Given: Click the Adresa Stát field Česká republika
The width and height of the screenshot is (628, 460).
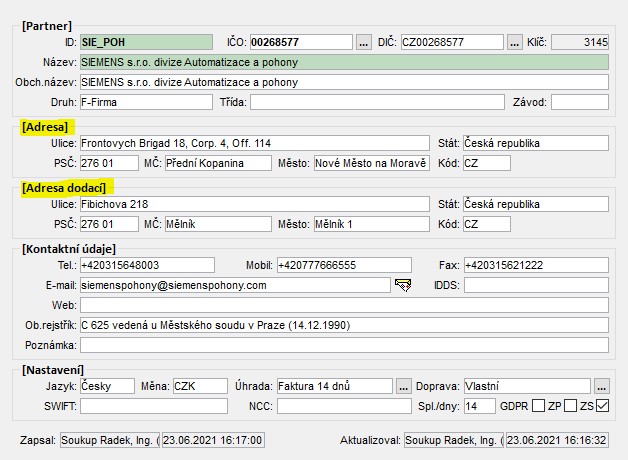Looking at the screenshot, I should (536, 143).
